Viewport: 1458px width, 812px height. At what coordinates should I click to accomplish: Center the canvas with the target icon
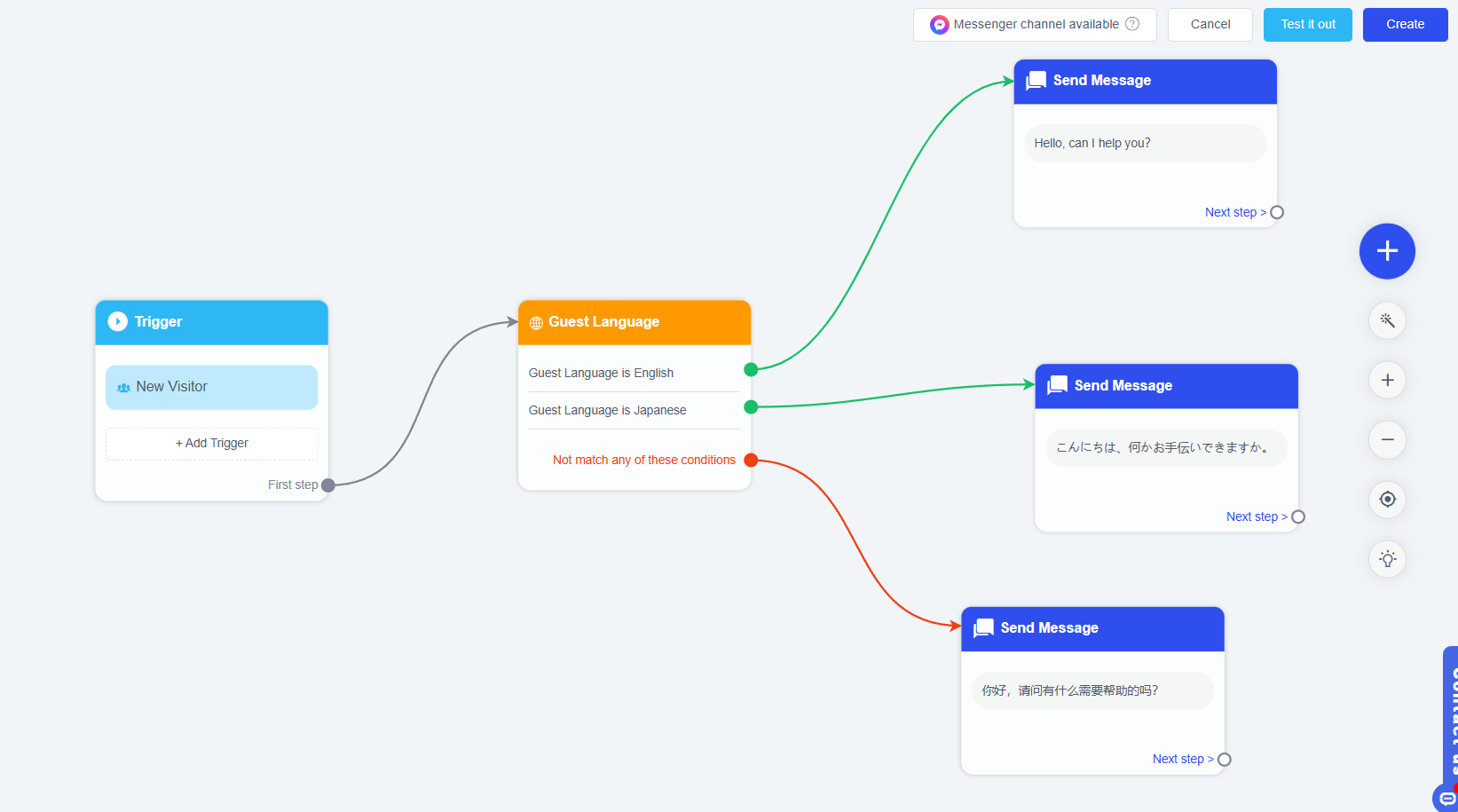point(1387,500)
